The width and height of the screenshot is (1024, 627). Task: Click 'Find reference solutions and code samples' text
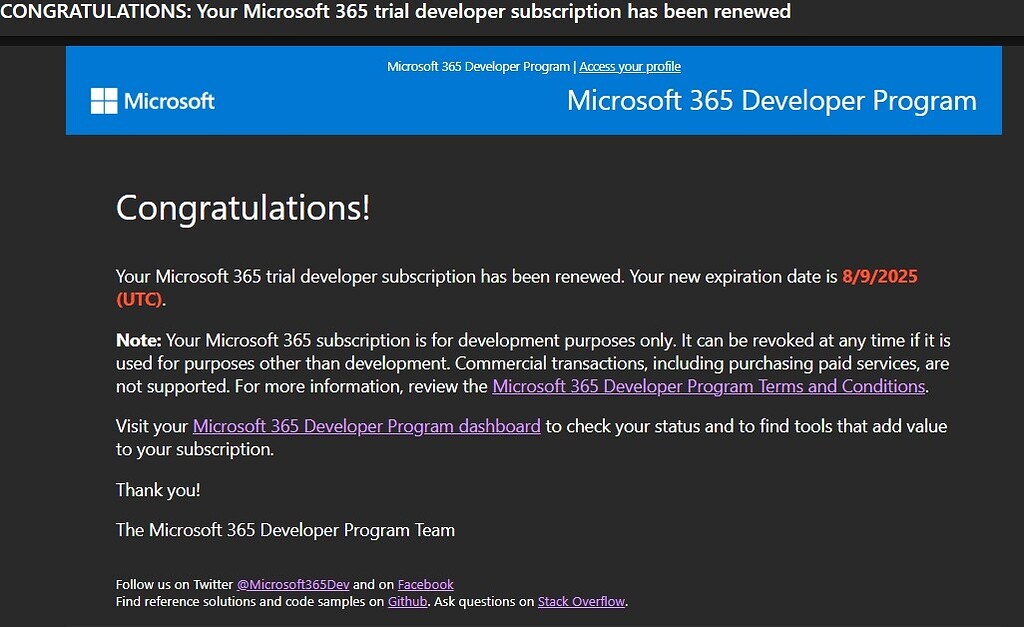coord(242,602)
